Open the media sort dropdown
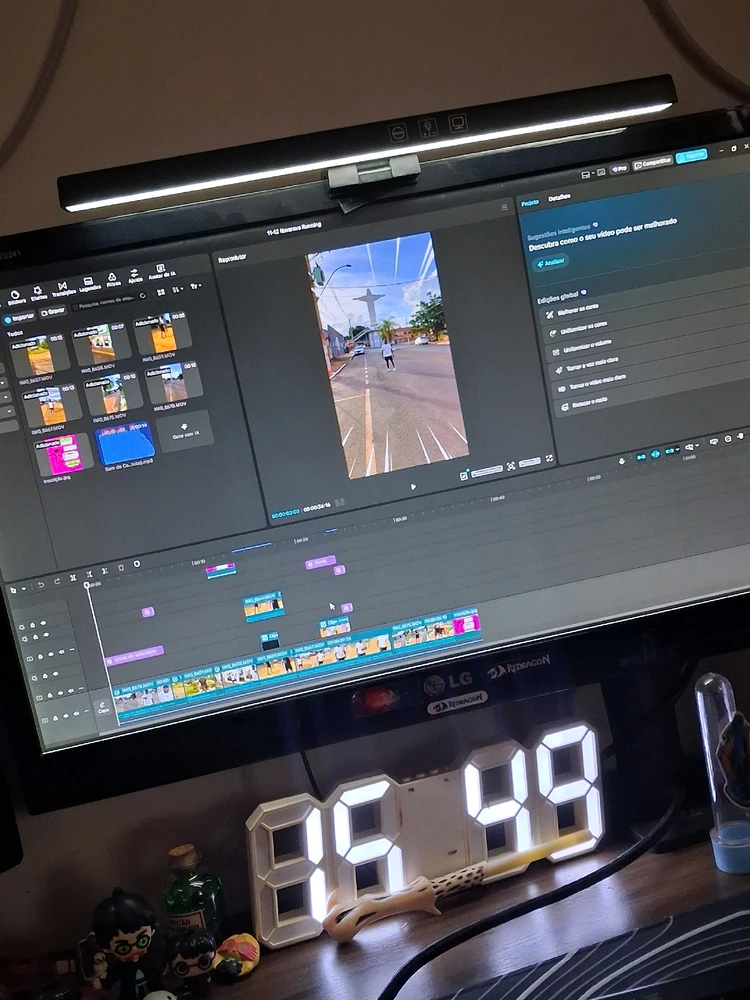Image resolution: width=750 pixels, height=1000 pixels. [178, 289]
